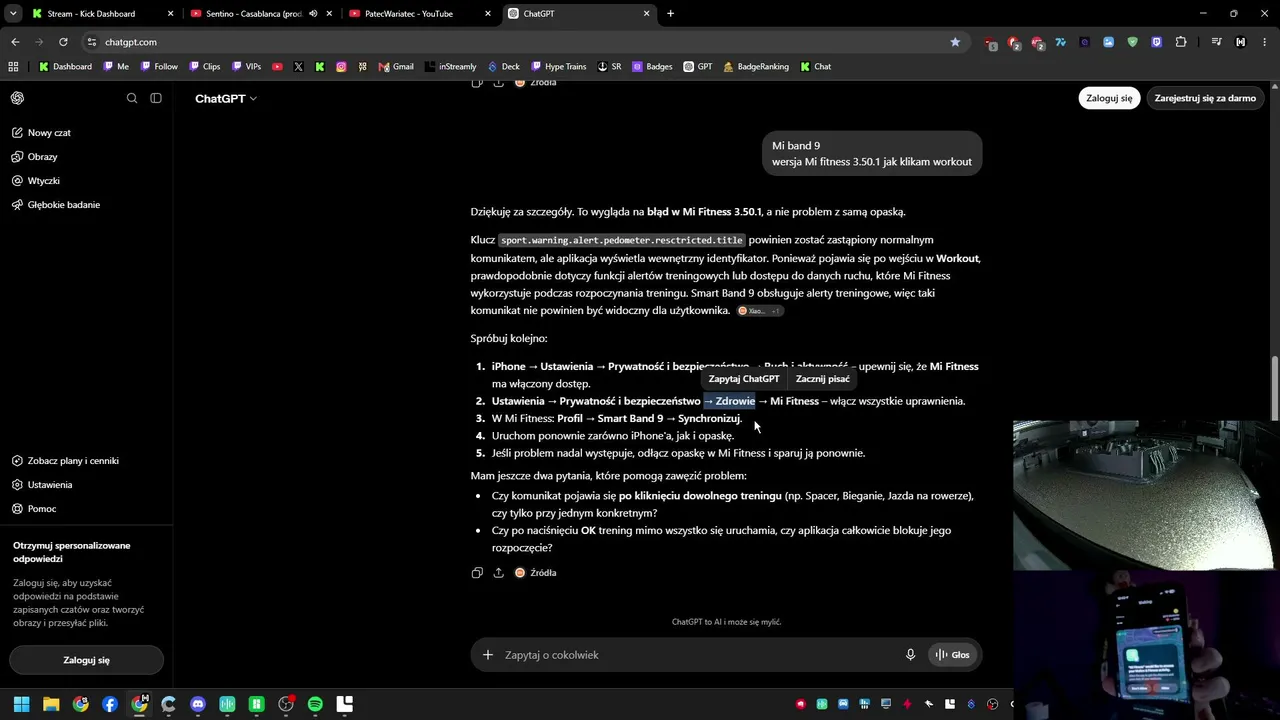Open the browser extensions puzzle icon
This screenshot has height=720, width=1280.
pos(1181,42)
